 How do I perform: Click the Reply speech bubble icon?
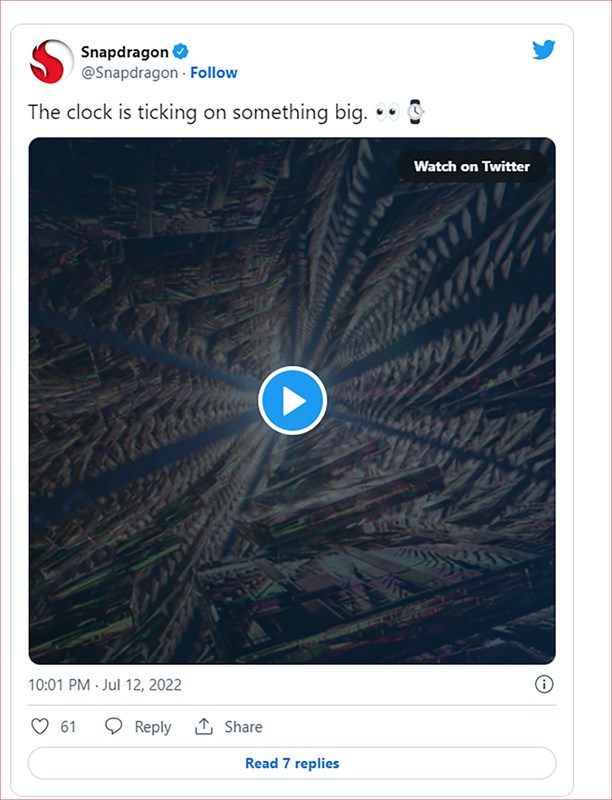(114, 727)
